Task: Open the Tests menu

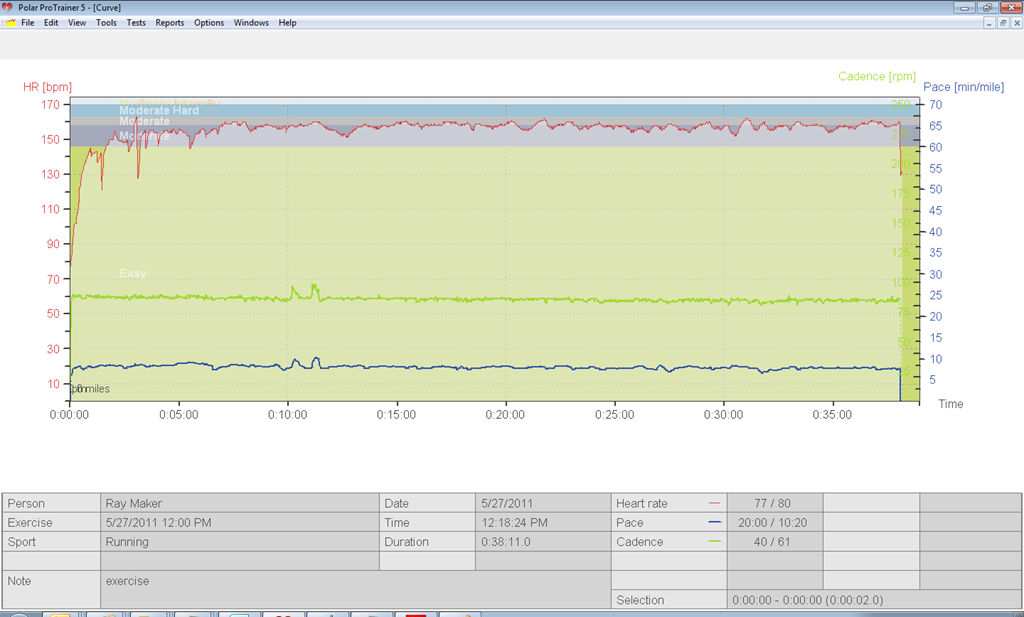Action: (136, 23)
